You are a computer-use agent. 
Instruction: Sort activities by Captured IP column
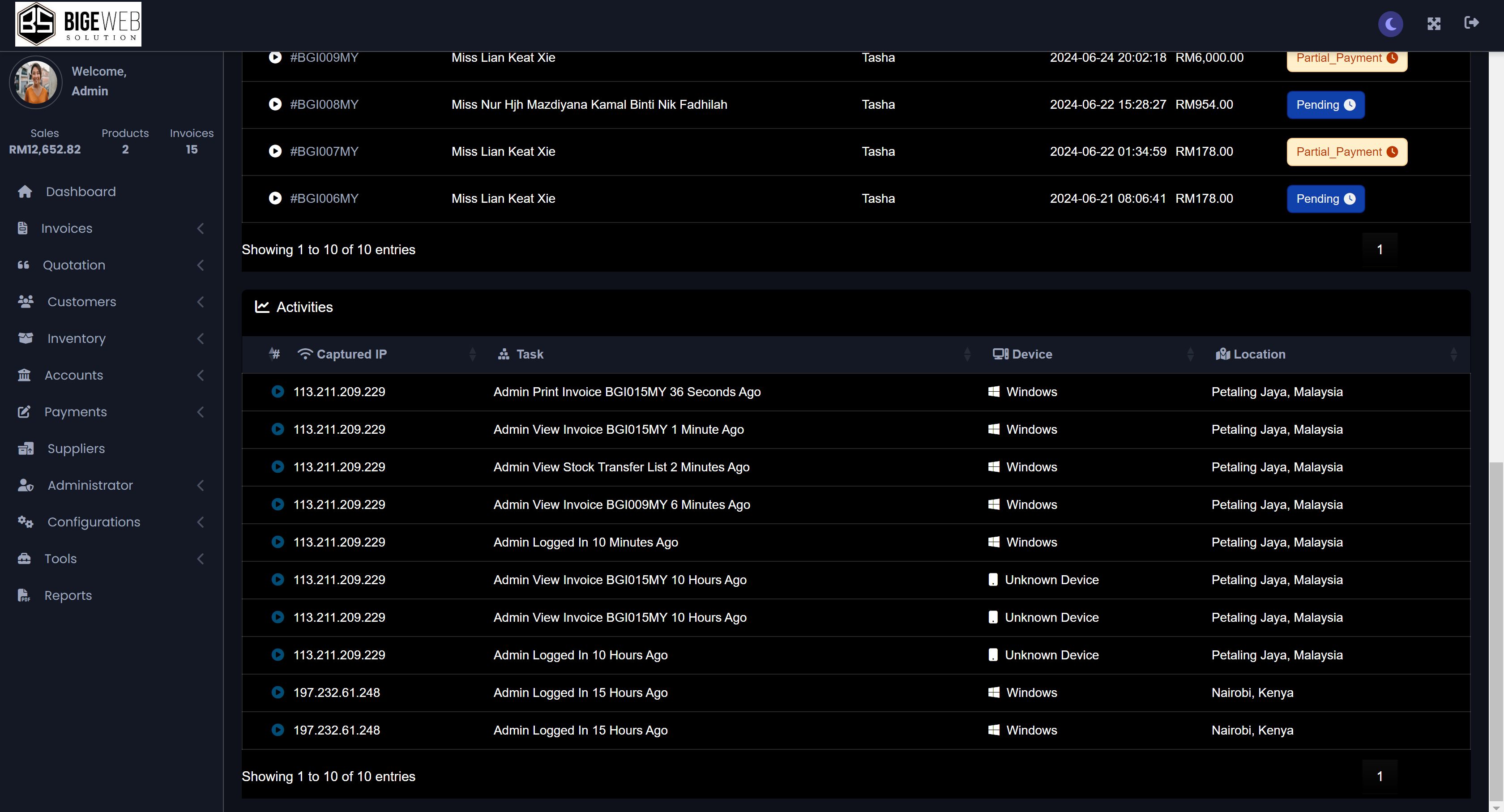point(351,355)
